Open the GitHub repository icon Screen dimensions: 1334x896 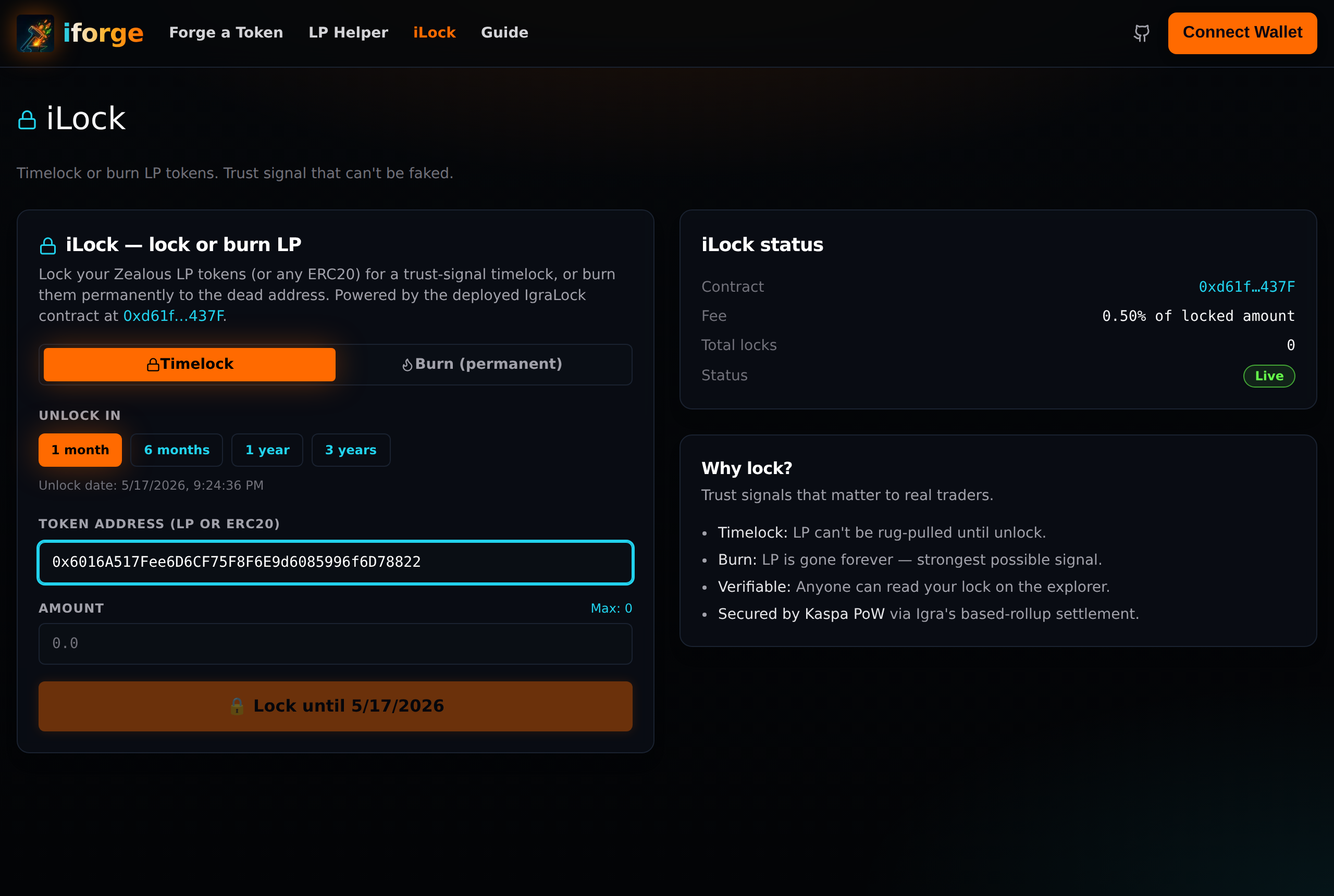point(1141,33)
